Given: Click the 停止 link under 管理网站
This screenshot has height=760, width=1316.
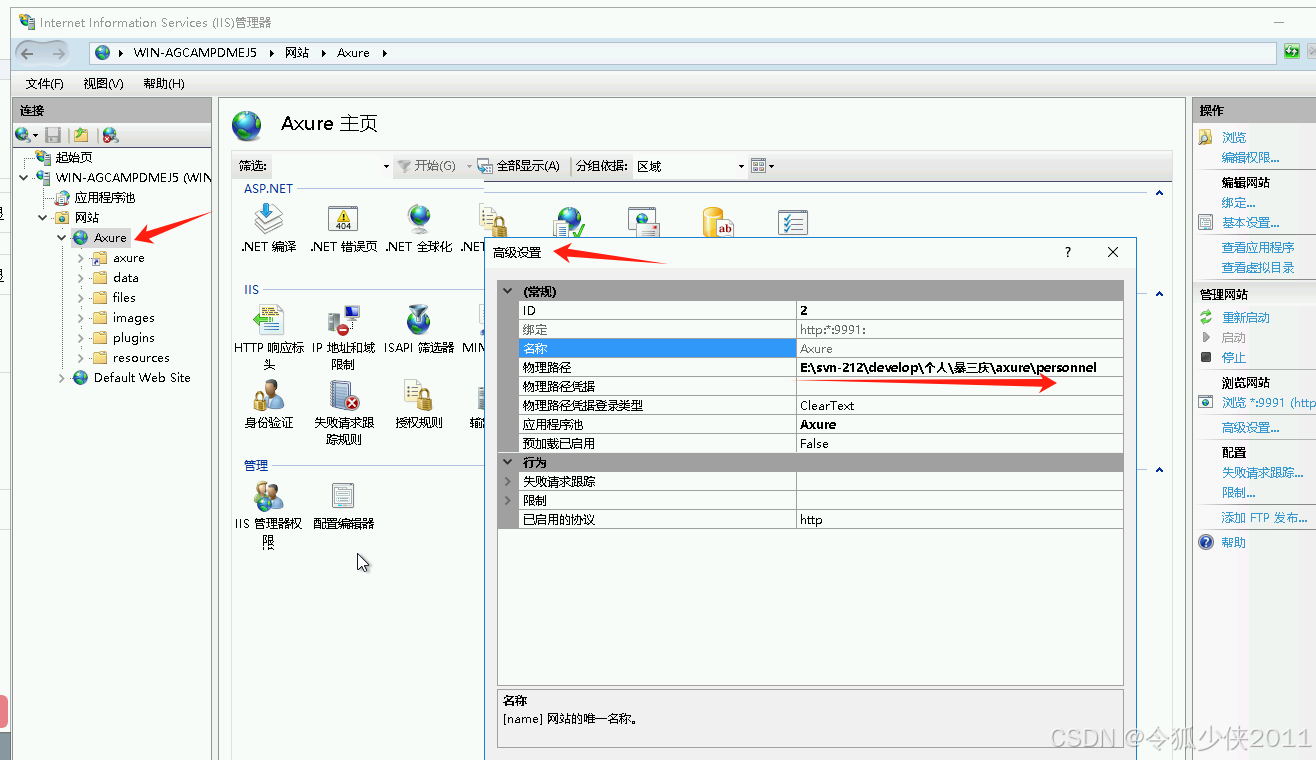Looking at the screenshot, I should tap(1234, 357).
